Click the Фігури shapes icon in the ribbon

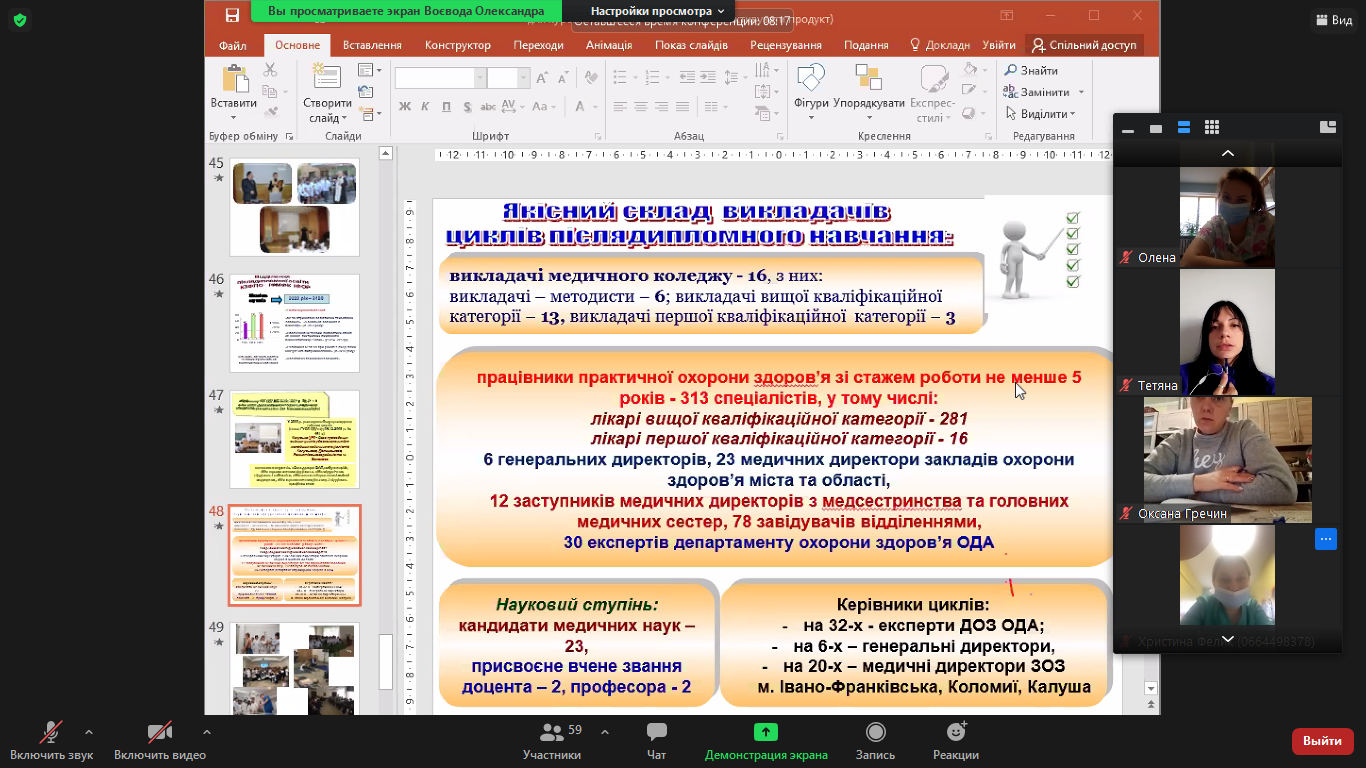click(810, 79)
